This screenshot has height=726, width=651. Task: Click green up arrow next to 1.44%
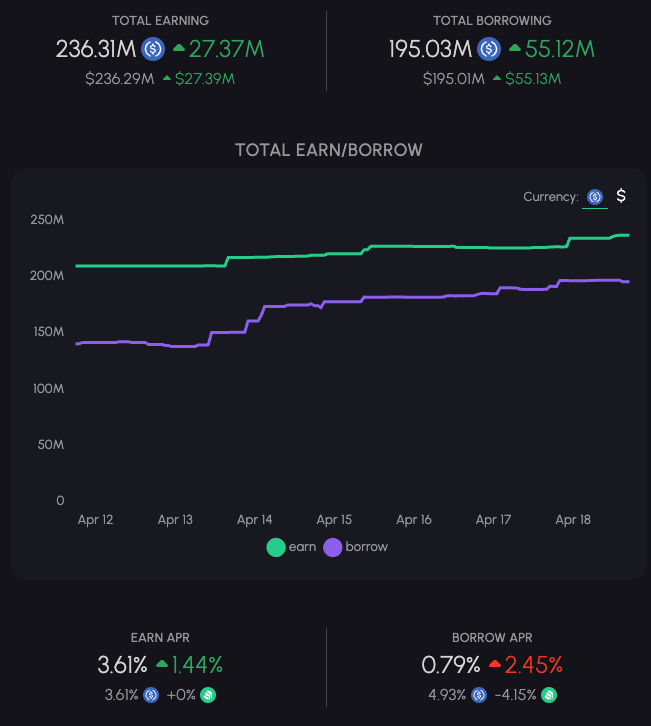click(x=162, y=664)
